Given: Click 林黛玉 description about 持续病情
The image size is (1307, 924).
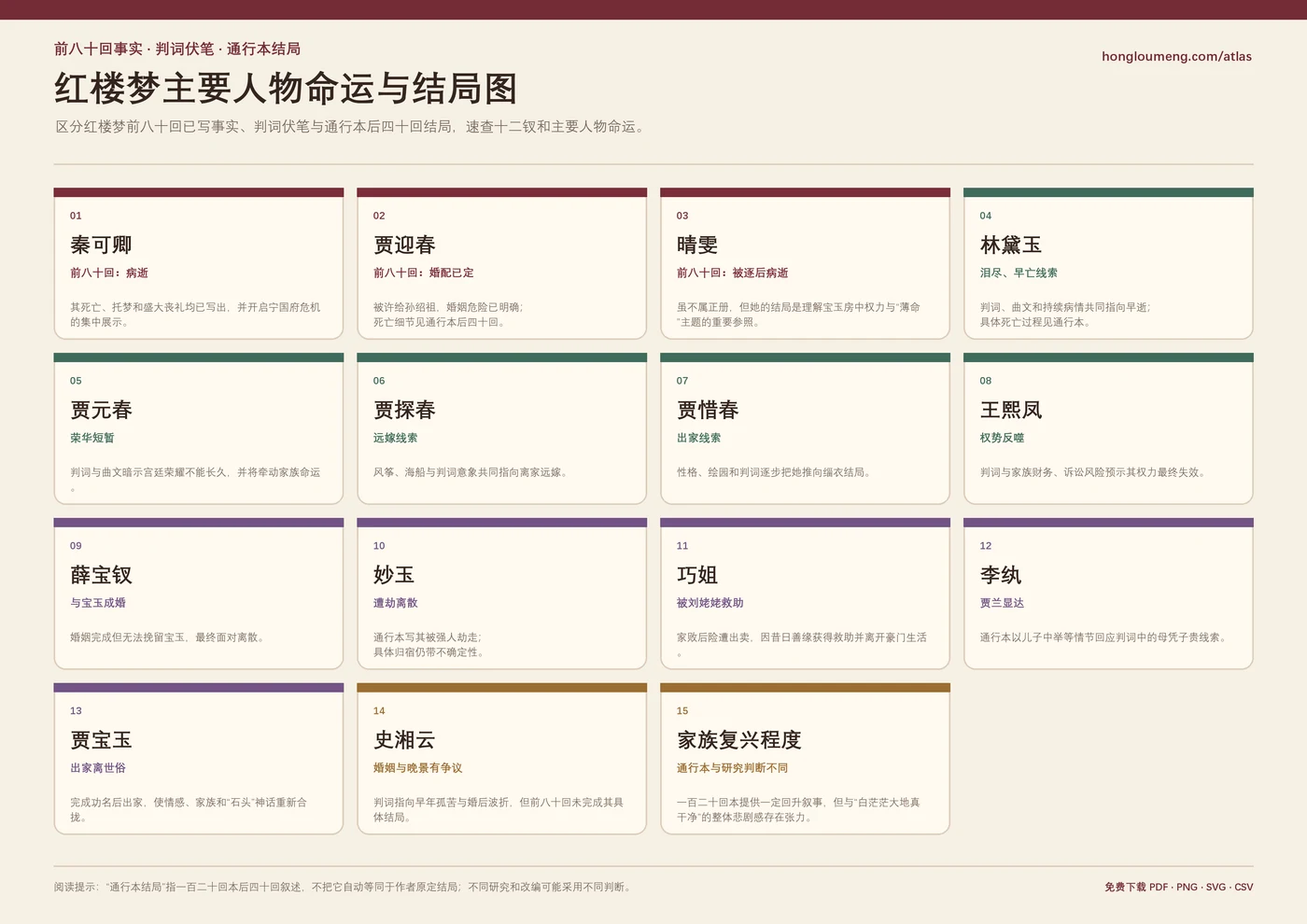Looking at the screenshot, I should (1066, 315).
